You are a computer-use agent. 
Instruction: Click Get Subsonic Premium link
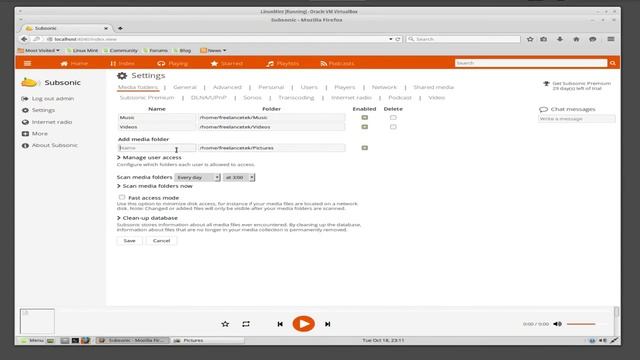click(x=581, y=83)
